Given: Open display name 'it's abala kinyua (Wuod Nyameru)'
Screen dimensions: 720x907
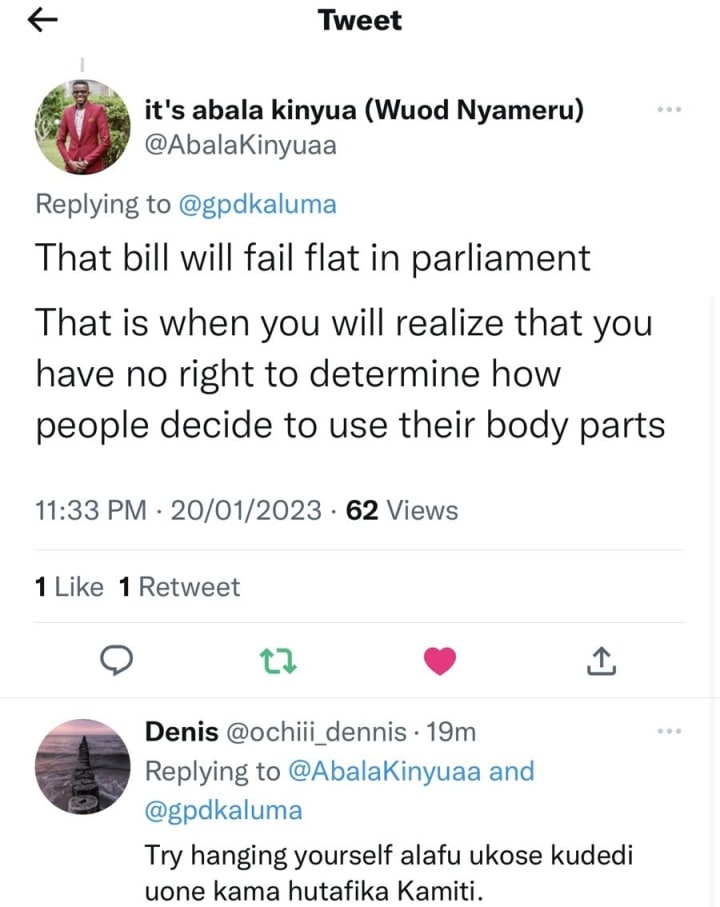Looking at the screenshot, I should (x=364, y=109).
